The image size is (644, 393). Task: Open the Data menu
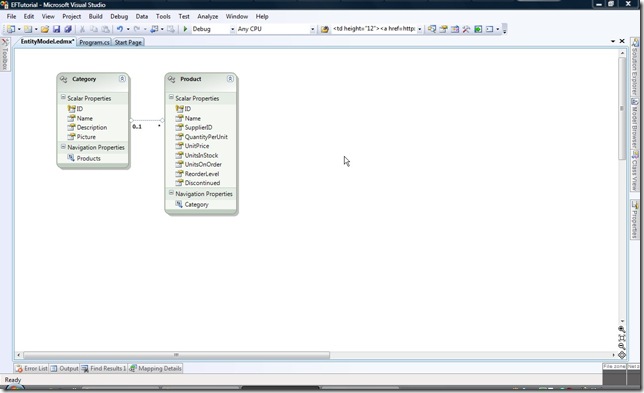tap(142, 16)
